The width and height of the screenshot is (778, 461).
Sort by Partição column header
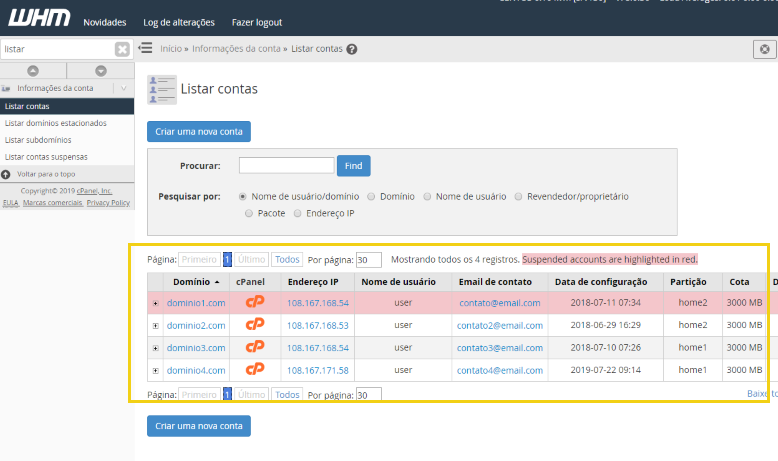(x=688, y=282)
